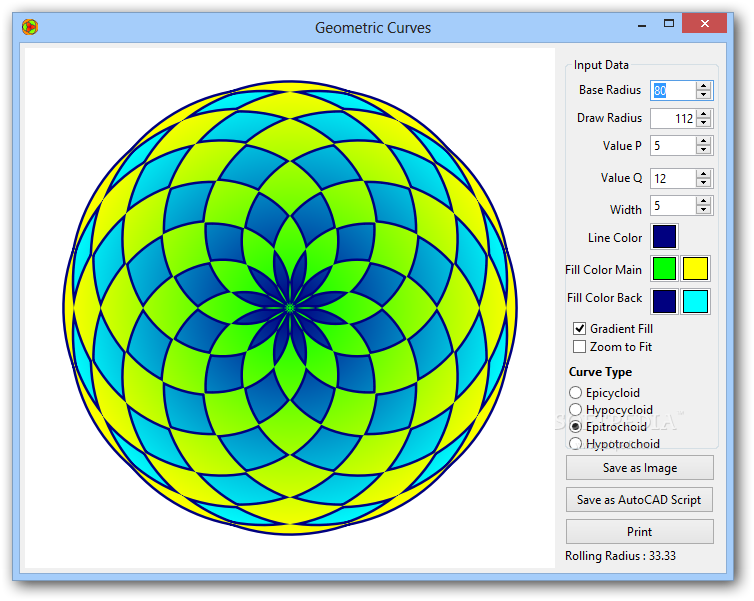This screenshot has height=601, width=754.
Task: Select the Hypocycloid curve type
Action: tap(576, 410)
